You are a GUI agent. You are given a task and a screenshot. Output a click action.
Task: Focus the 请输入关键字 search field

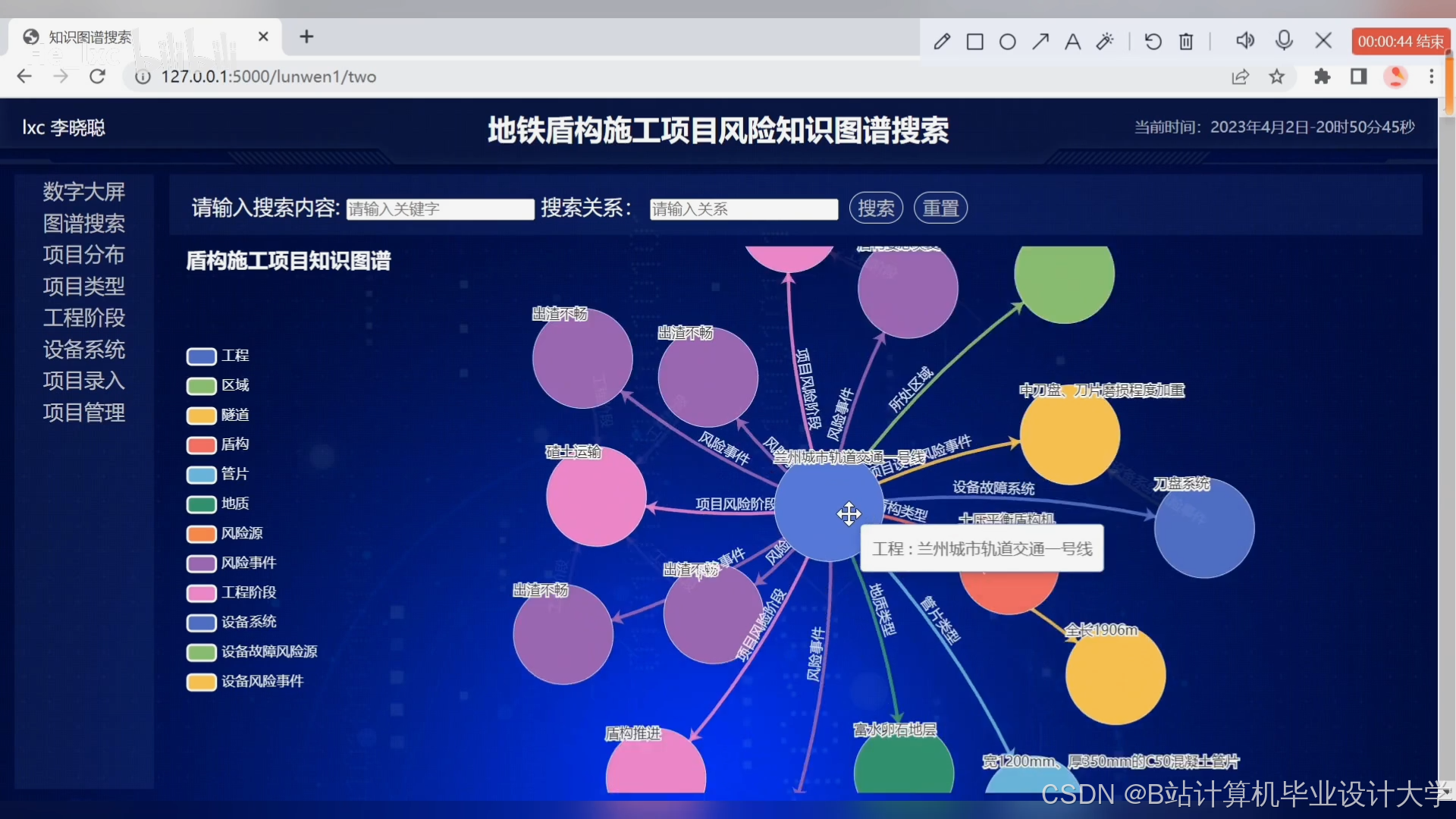tap(440, 209)
